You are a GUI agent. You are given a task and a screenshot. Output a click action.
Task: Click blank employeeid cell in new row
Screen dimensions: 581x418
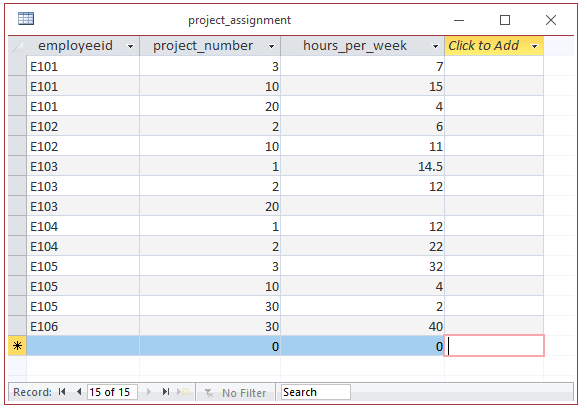click(x=83, y=346)
